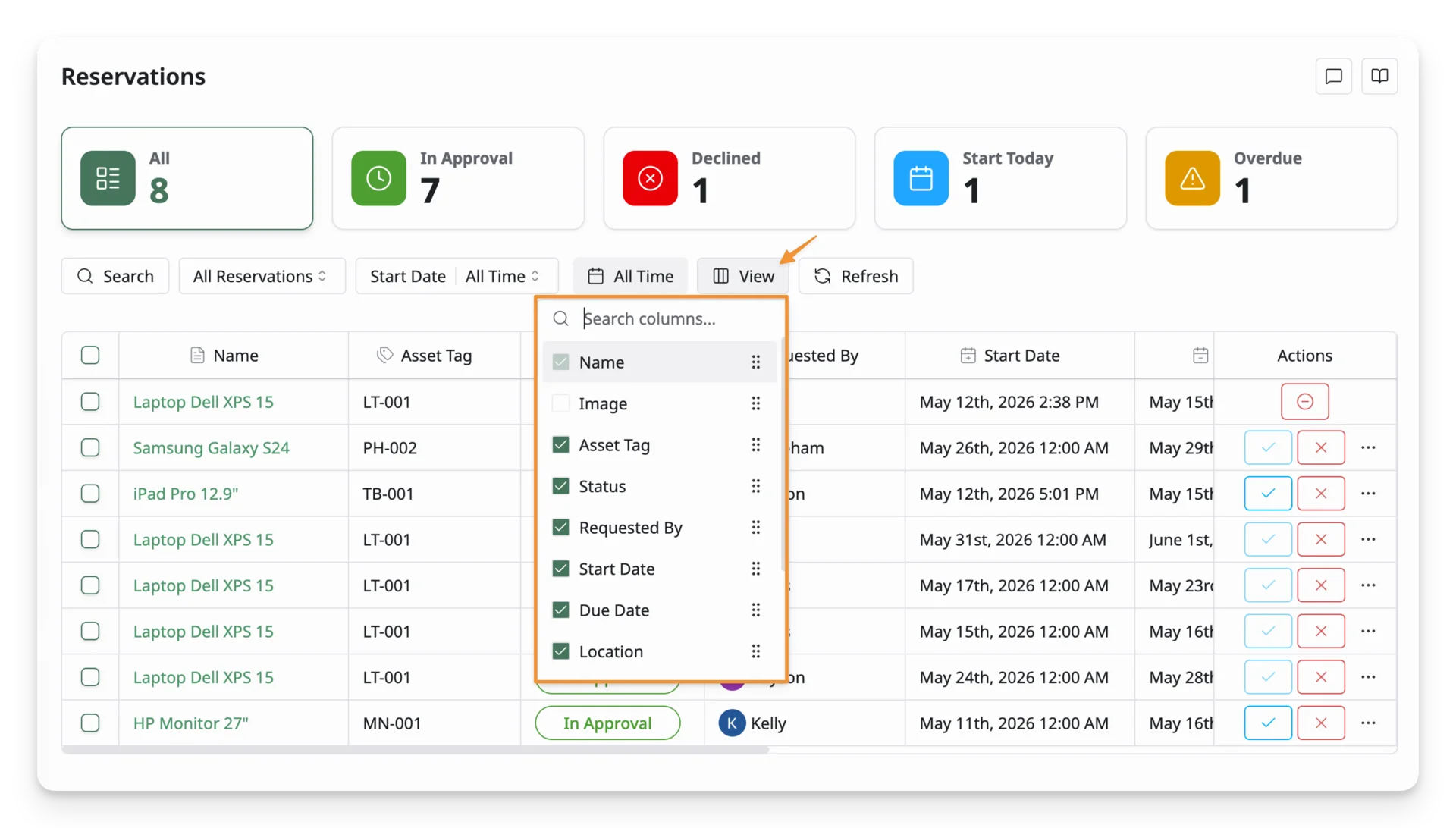Click drag handle beside Due Date column

click(x=755, y=610)
